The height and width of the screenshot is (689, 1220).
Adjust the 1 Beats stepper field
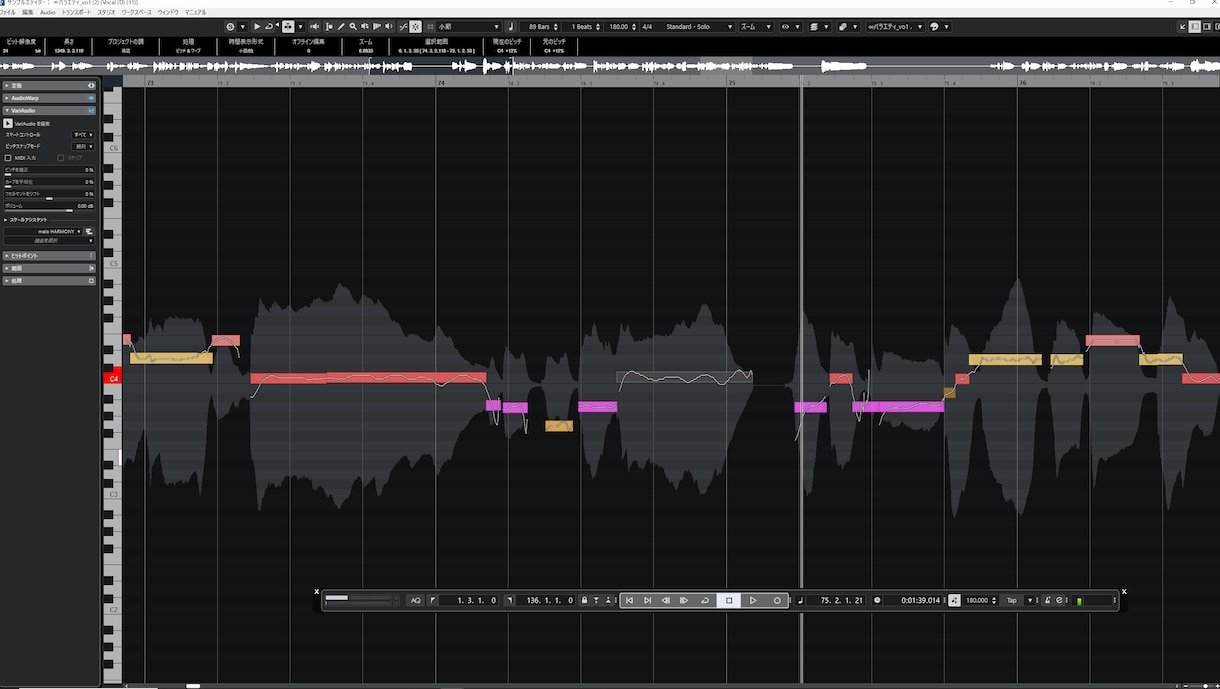(581, 26)
